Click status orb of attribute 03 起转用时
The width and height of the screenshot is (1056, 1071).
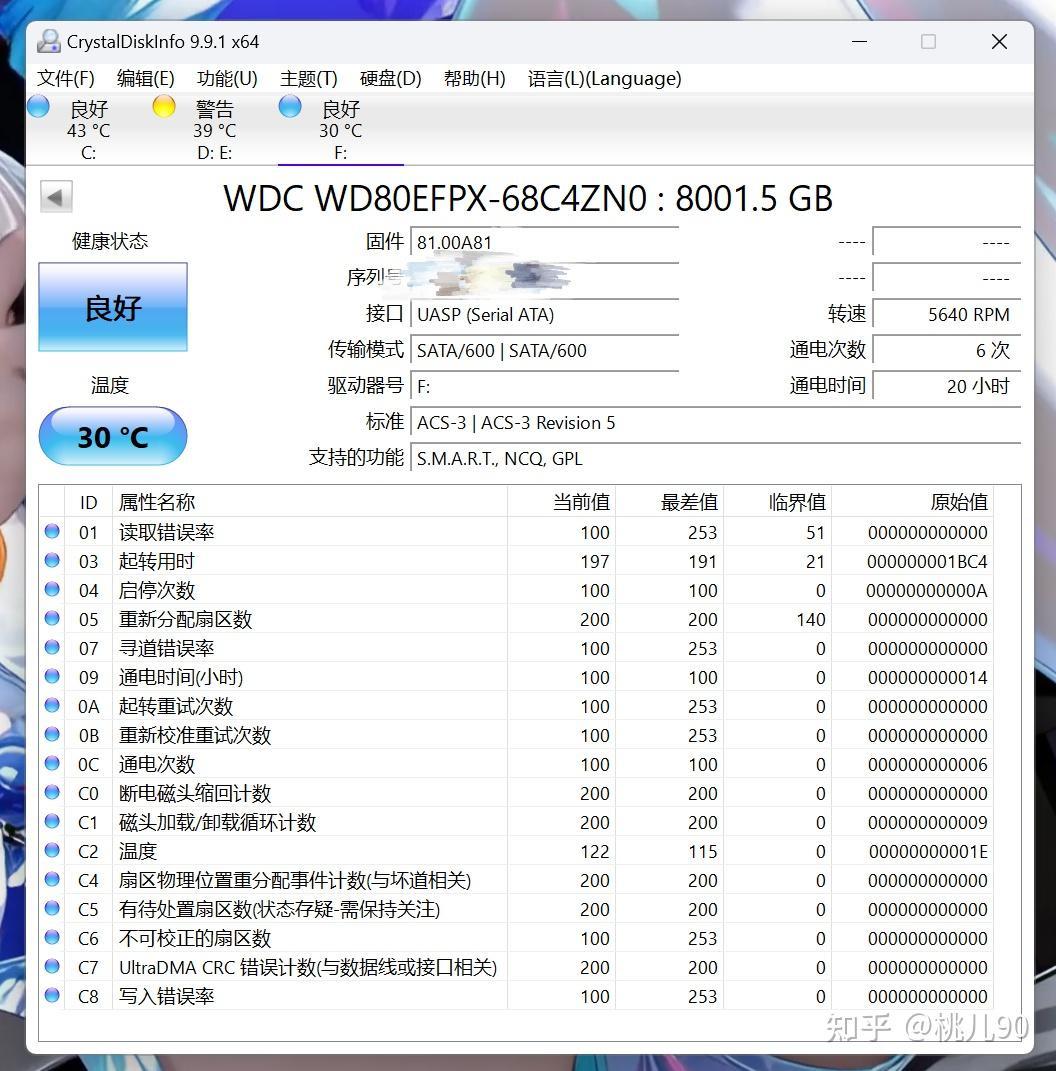point(52,560)
